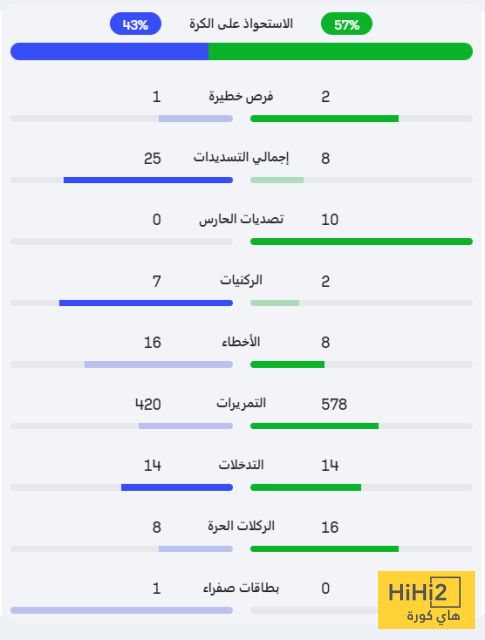Click the blue الركنيات corners bar
Viewport: 485px width, 640px height.
point(146,303)
